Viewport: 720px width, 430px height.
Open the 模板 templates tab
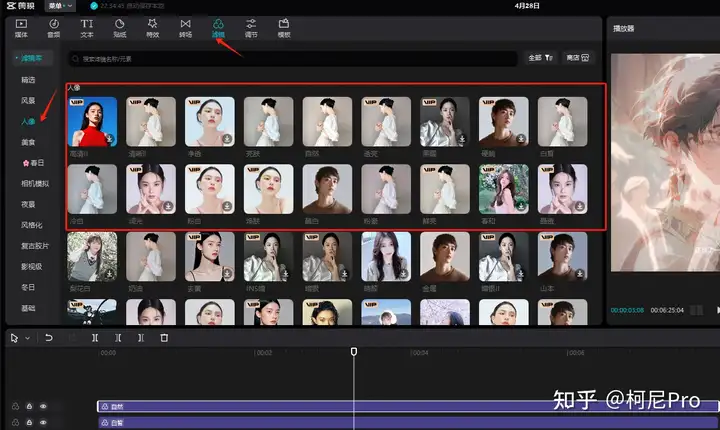click(284, 28)
